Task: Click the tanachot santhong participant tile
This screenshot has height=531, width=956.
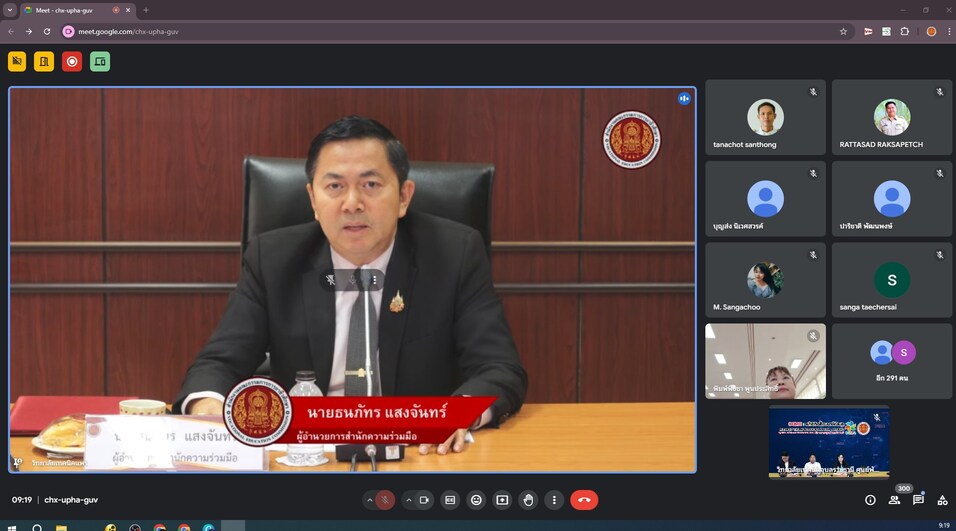Action: [x=765, y=118]
